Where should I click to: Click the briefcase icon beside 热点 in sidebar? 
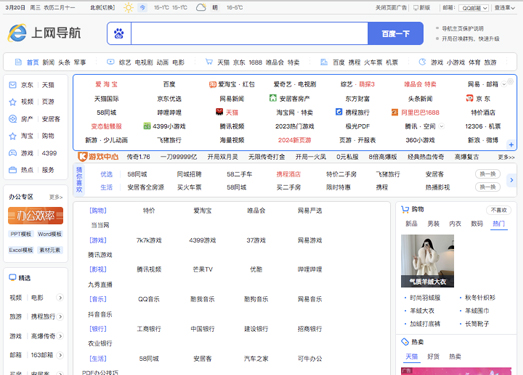coord(13,170)
